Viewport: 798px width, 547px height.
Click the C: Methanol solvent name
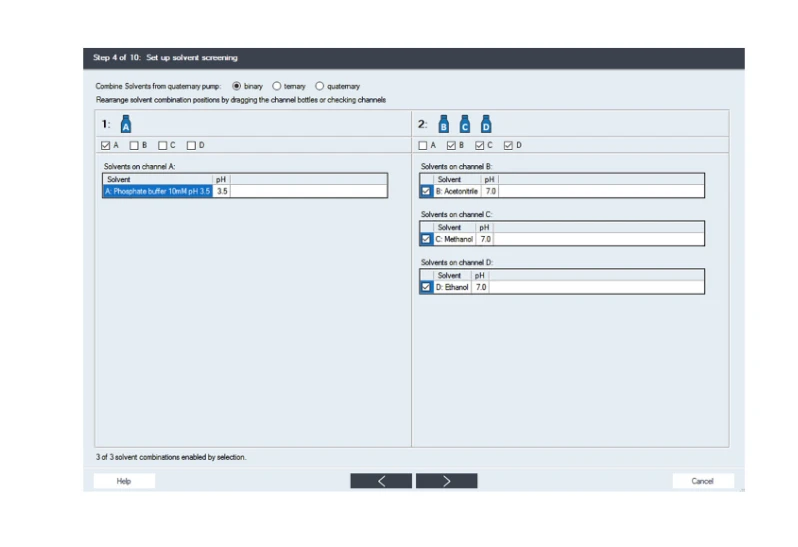click(454, 239)
